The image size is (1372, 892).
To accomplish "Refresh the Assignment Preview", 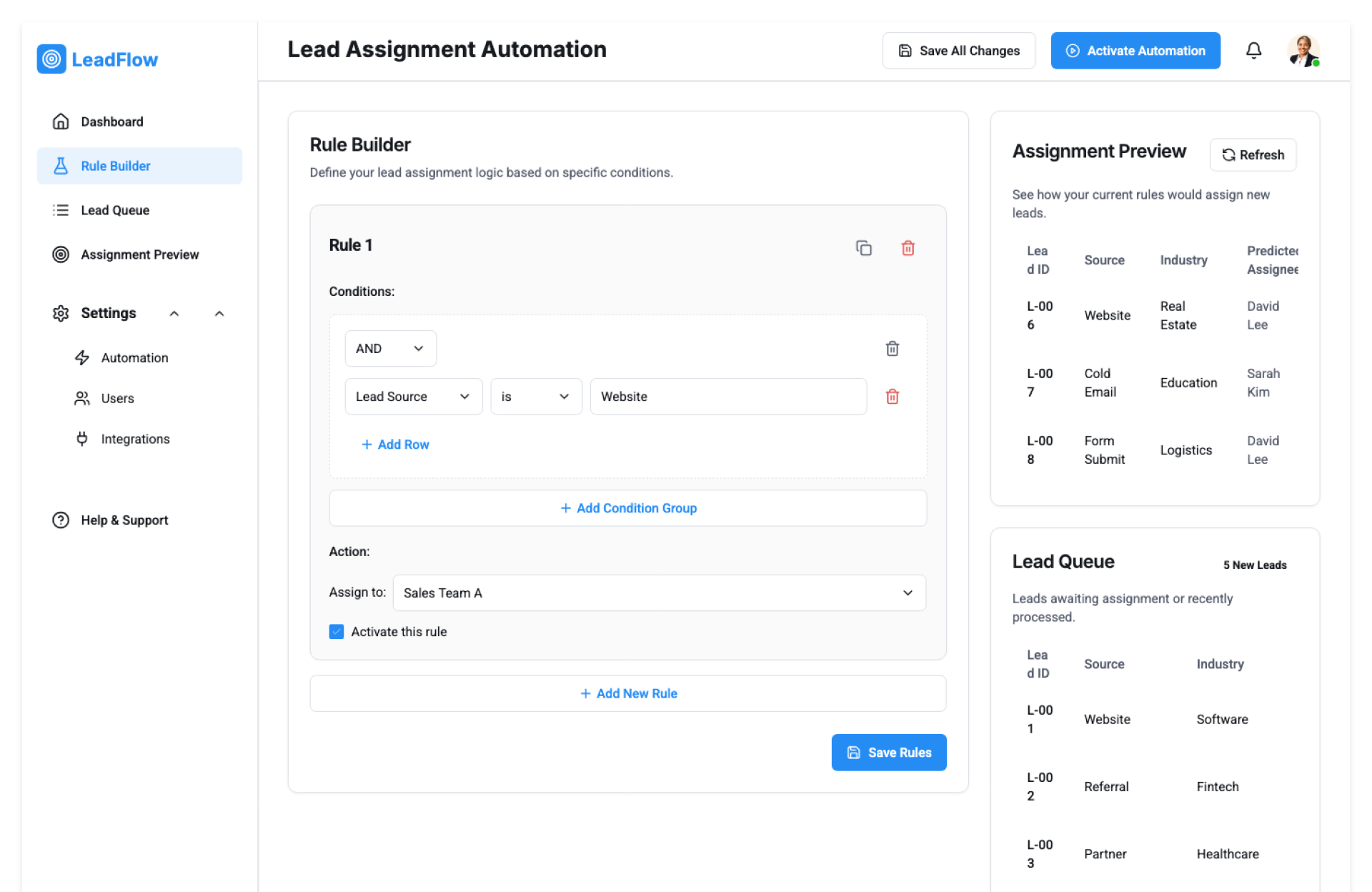I will [1253, 155].
